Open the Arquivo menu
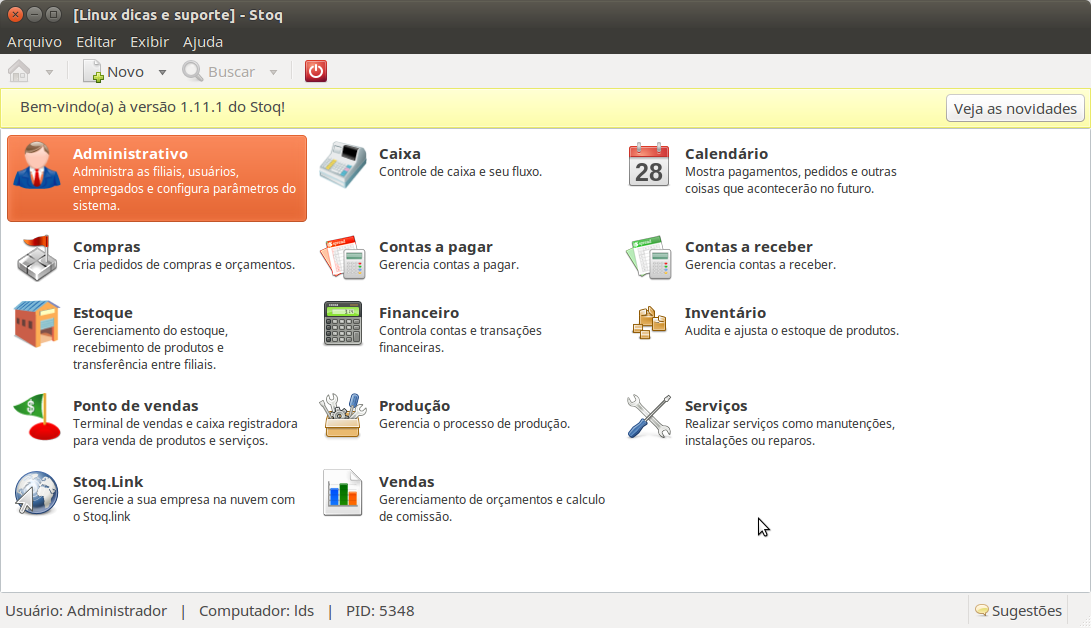 [34, 42]
